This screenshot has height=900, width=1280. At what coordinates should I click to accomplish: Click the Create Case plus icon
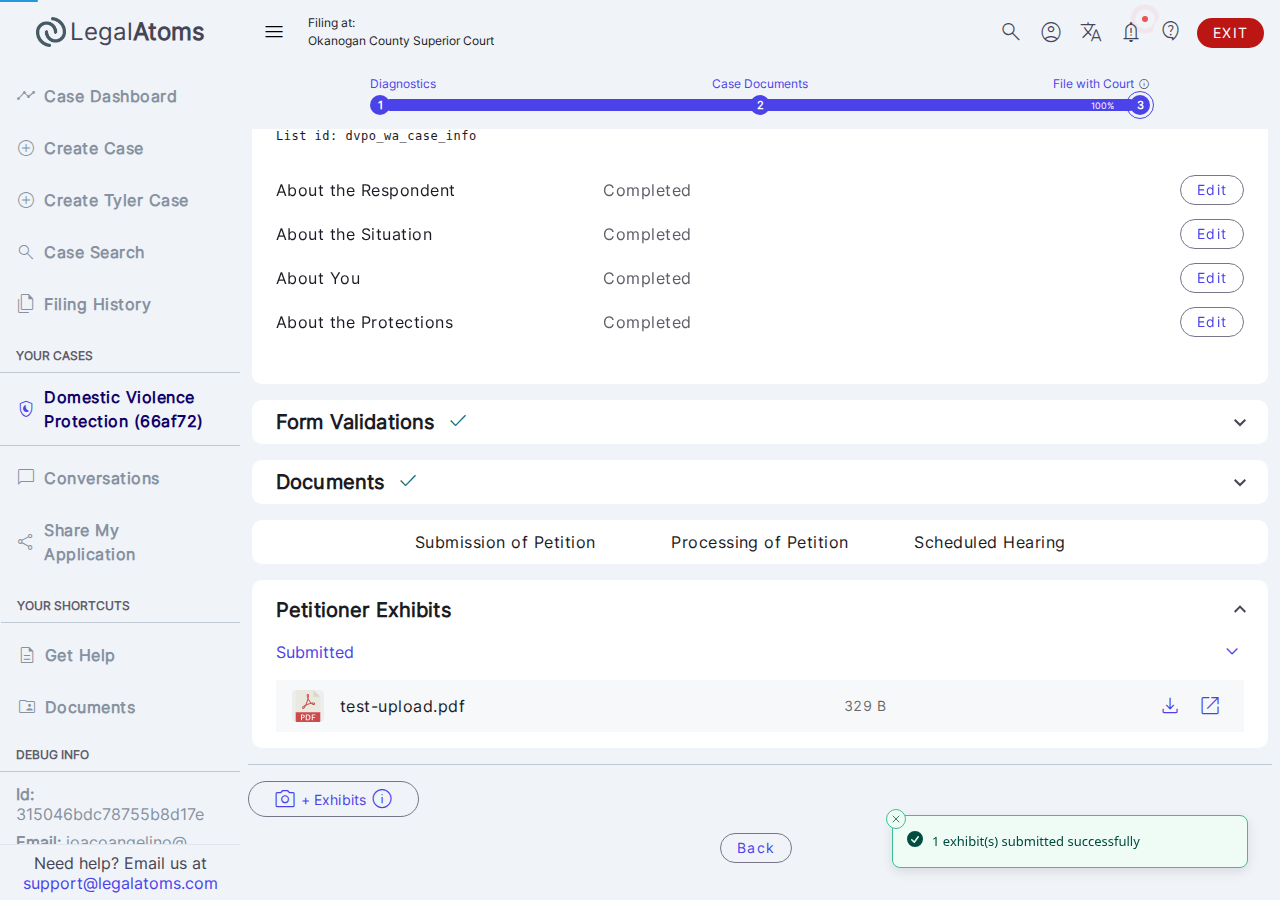tap(26, 148)
